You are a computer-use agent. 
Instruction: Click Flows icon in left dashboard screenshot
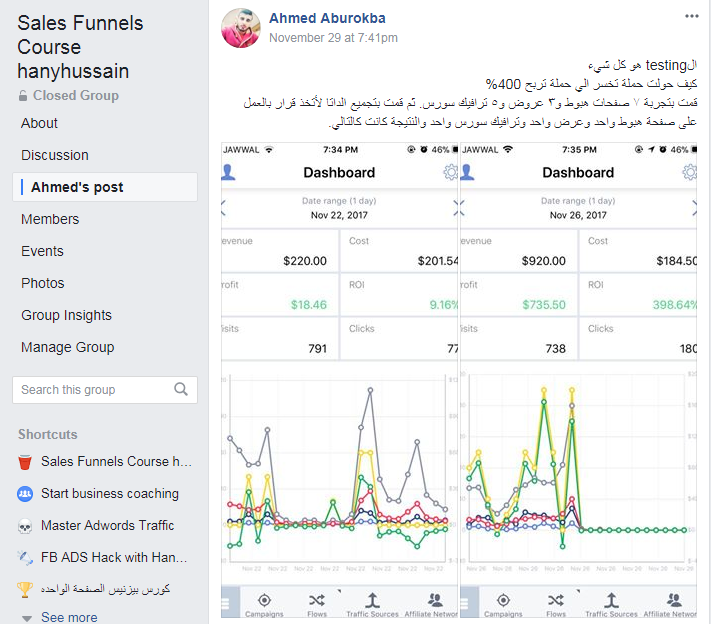click(317, 600)
